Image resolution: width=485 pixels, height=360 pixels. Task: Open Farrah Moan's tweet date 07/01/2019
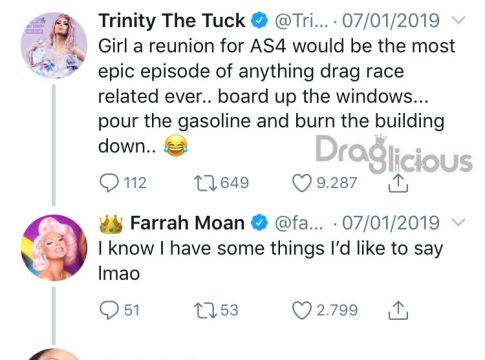391,223
